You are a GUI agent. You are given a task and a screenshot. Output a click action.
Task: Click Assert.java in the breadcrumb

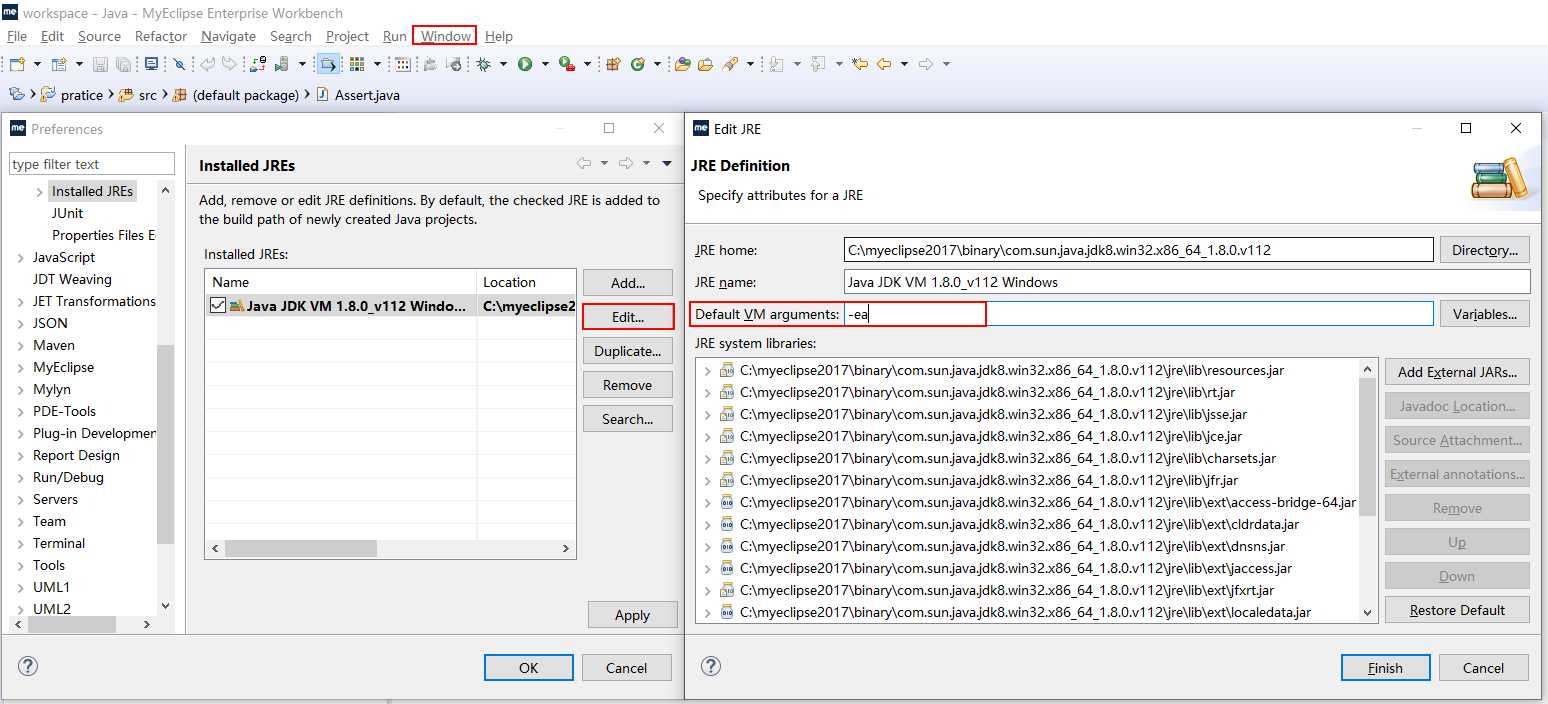click(x=366, y=95)
